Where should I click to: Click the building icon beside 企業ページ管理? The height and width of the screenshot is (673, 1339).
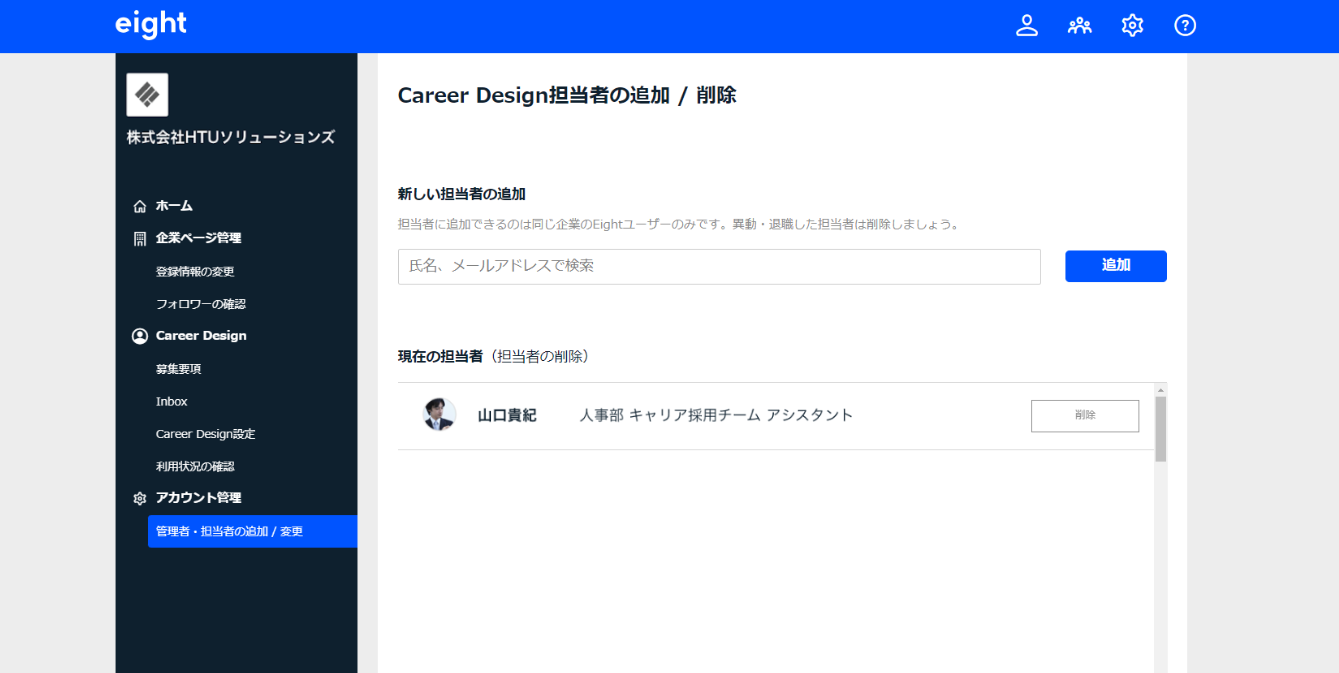coord(140,239)
